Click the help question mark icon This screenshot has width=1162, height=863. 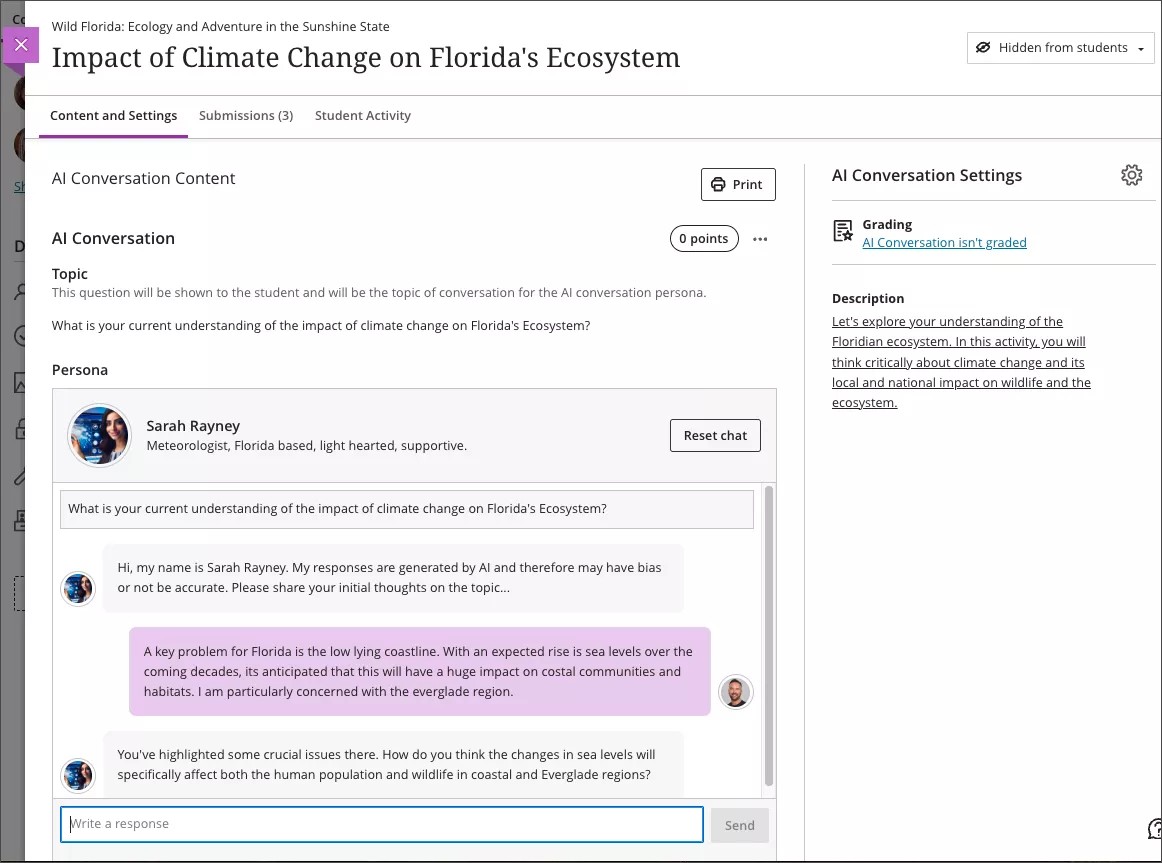tap(1156, 829)
